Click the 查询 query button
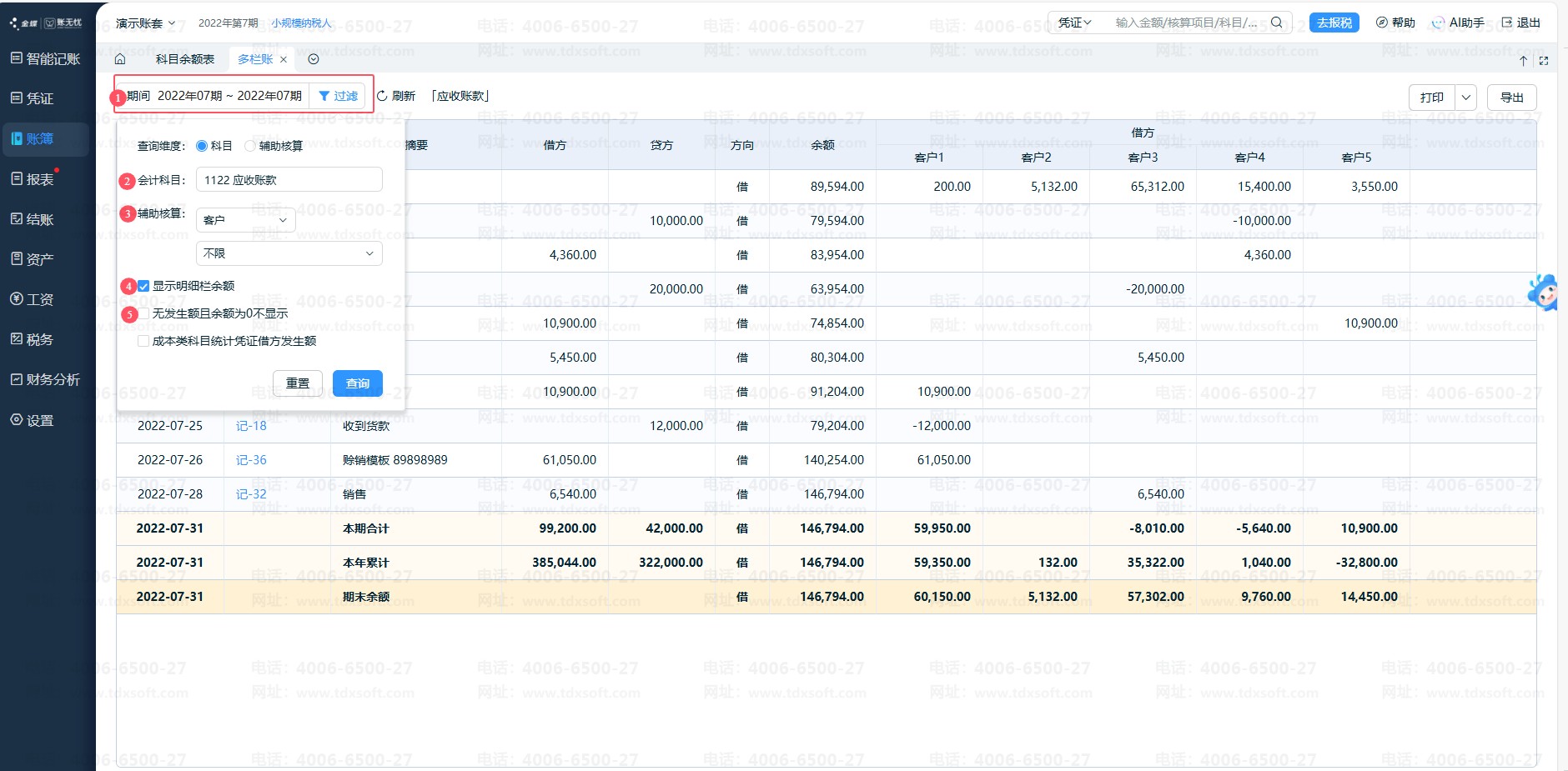 pyautogui.click(x=357, y=383)
